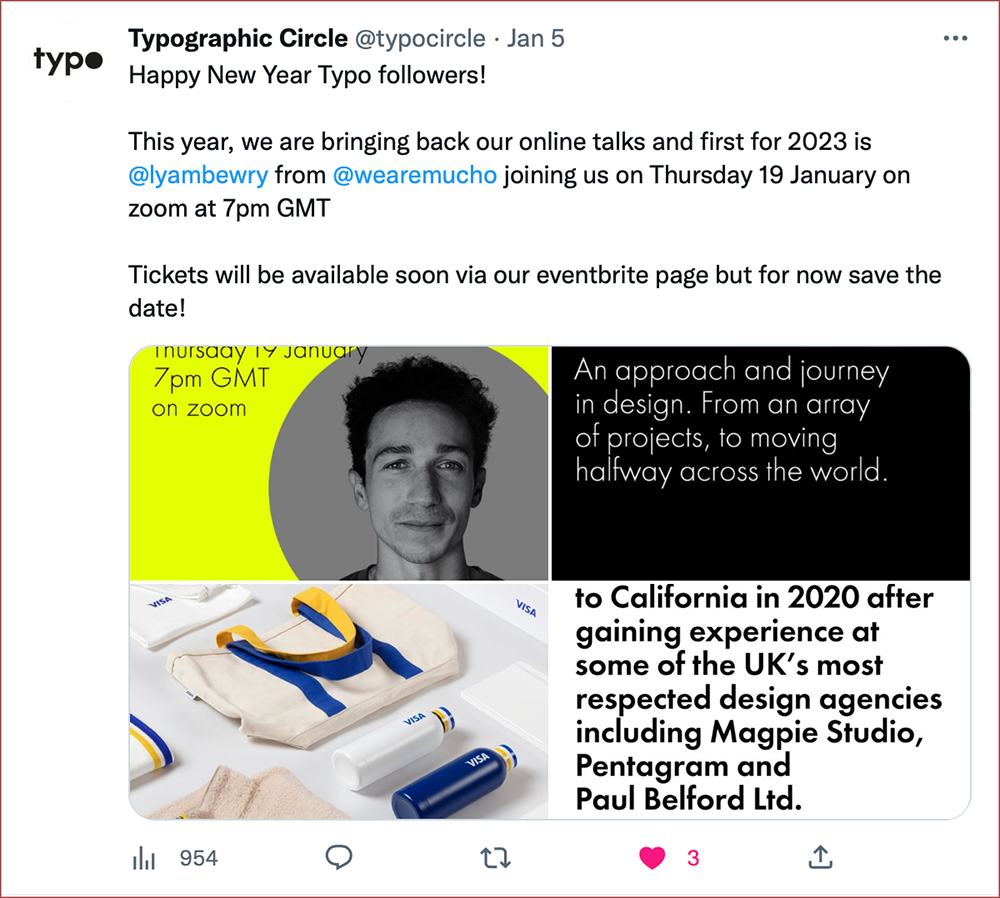Click the Typographic Circle profile avatar
This screenshot has height=898, width=1000.
pos(67,60)
